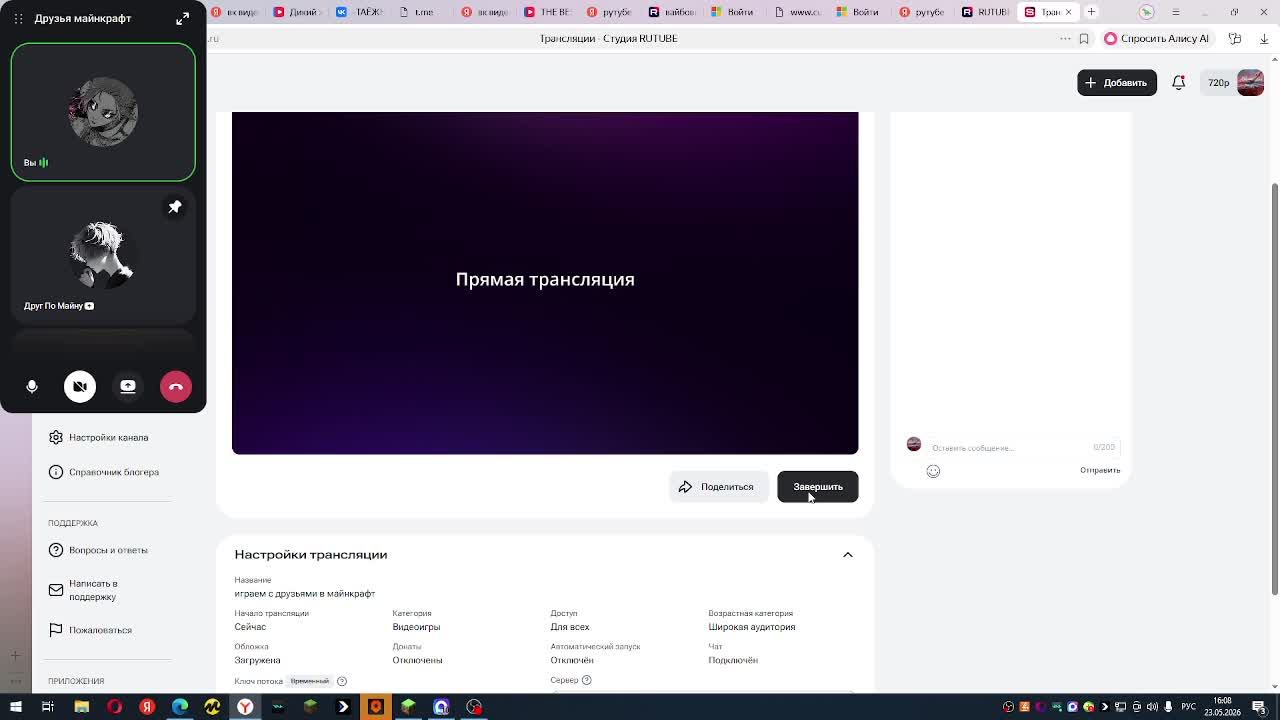Open the address bar three-dots menu
The image size is (1280, 720).
click(x=1065, y=38)
